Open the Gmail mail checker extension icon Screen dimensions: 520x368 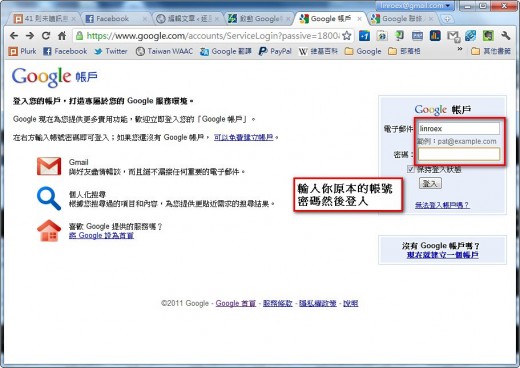pyautogui.click(x=453, y=36)
